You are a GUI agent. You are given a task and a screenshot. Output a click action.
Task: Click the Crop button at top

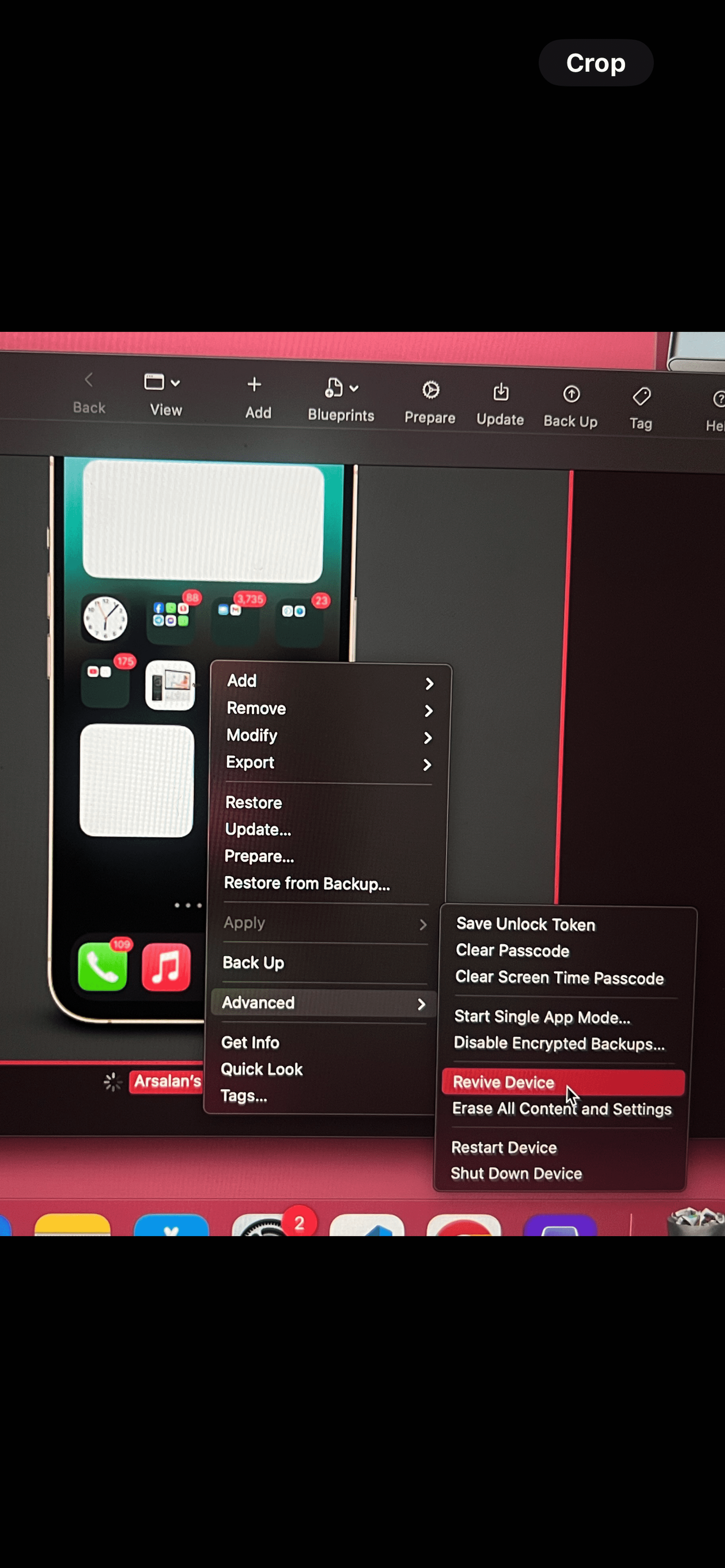(595, 63)
